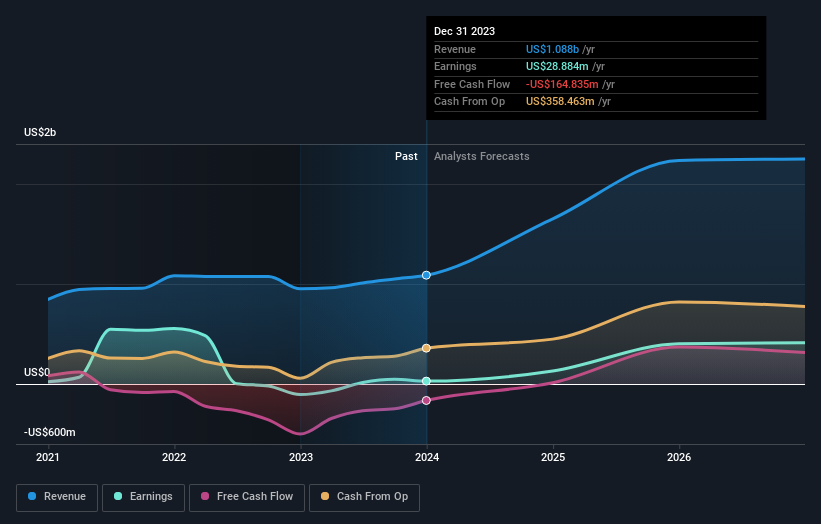Click the US$2b y-axis label
This screenshot has width=821, height=524.
[40, 132]
